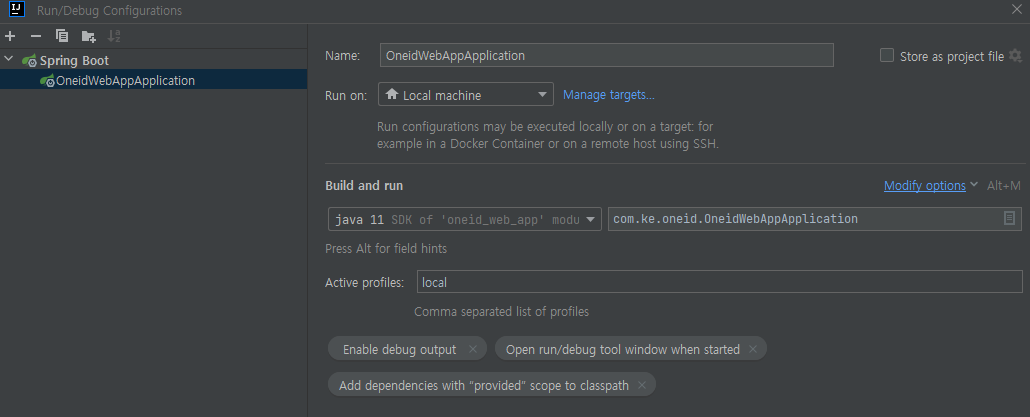1030x417 pixels.
Task: Open the Run on Local machine dropdown
Action: pos(466,95)
